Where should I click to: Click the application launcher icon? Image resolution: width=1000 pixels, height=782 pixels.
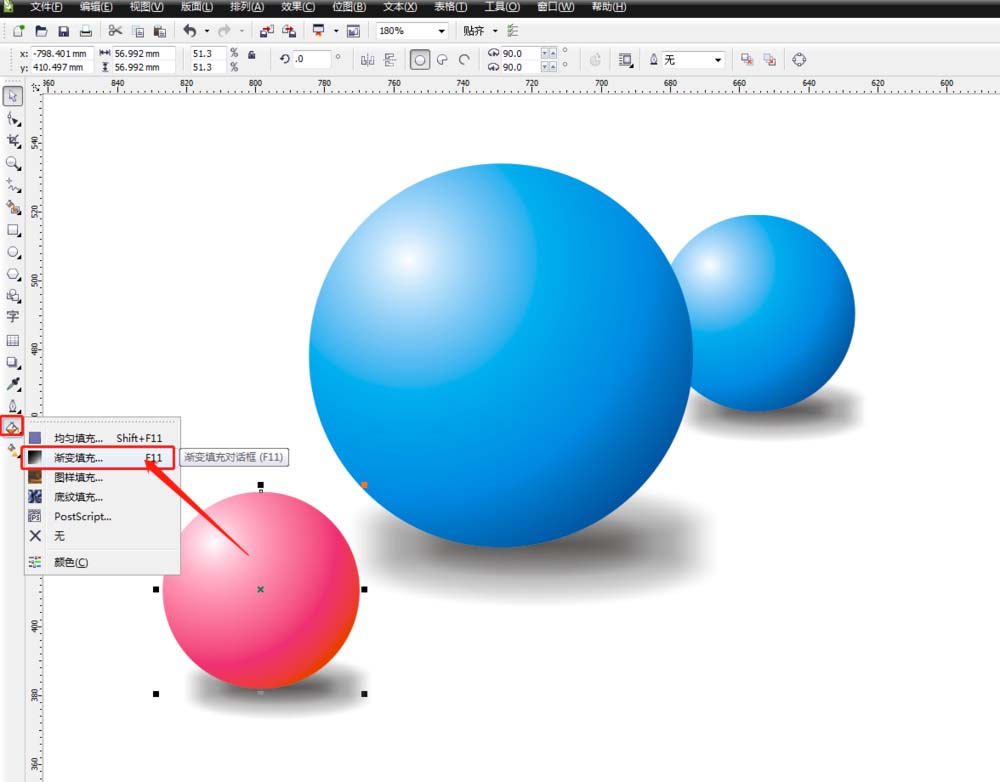(318, 31)
